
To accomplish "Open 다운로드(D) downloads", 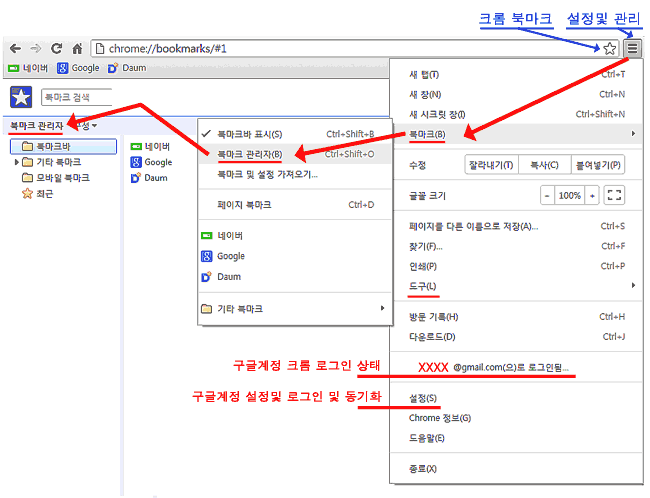I will click(x=517, y=337).
